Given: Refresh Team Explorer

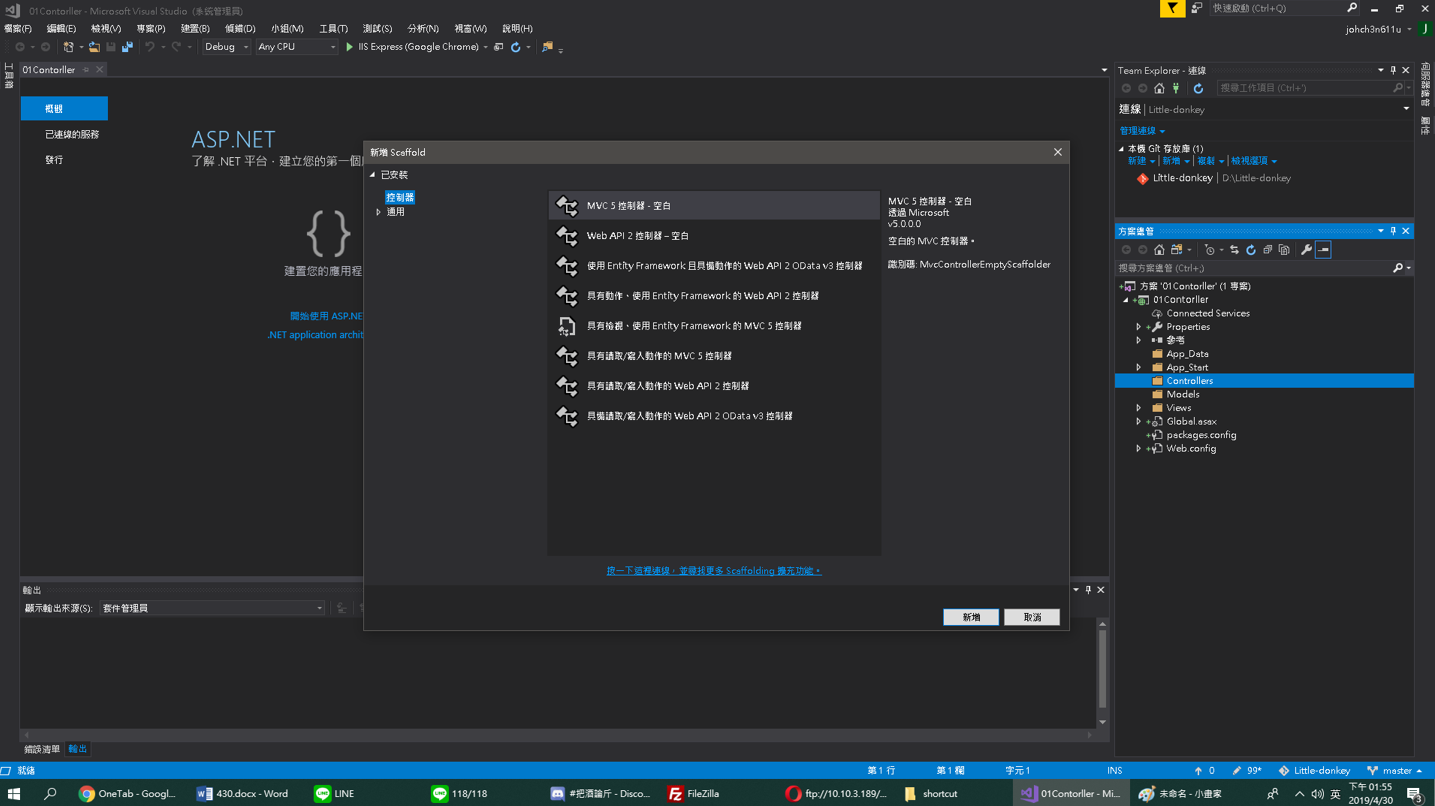Looking at the screenshot, I should tap(1198, 89).
